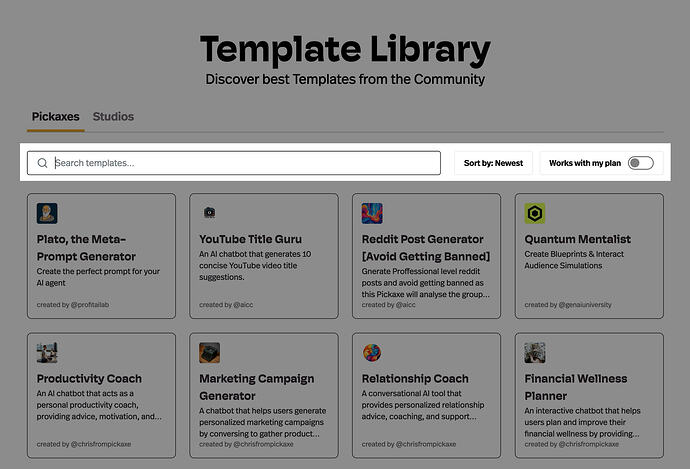The width and height of the screenshot is (690, 469).
Task: Click 'Create Blueprints & Interact Audience Simulations'
Action: coord(574,260)
